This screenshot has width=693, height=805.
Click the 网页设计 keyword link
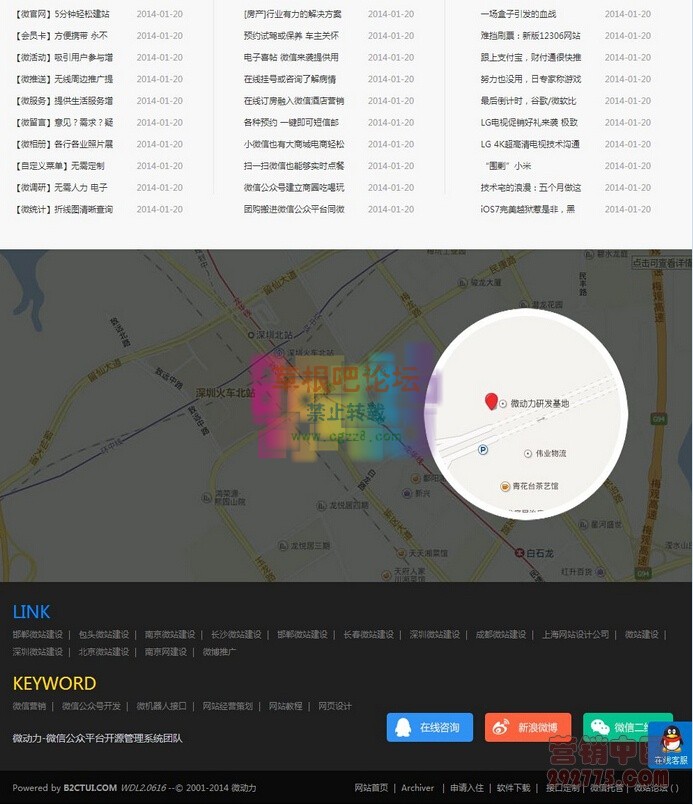(x=335, y=706)
